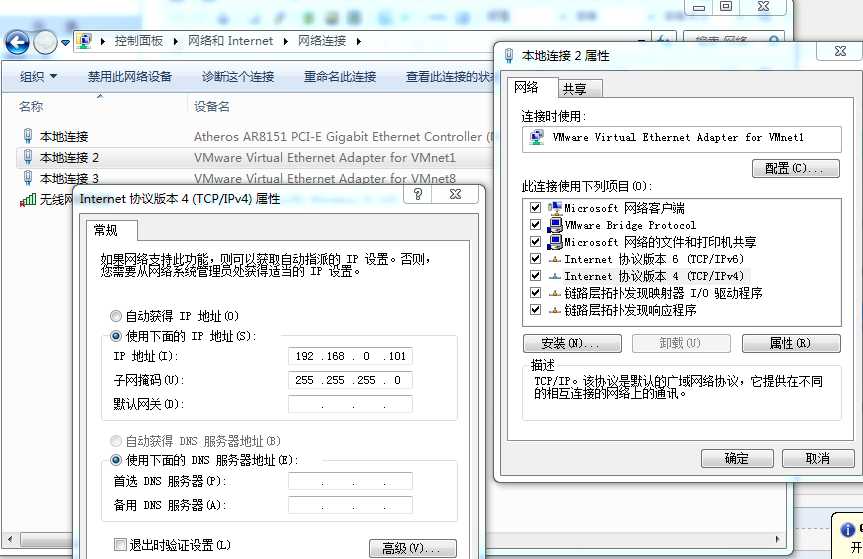Viewport: 863px width, 559px height.
Task: Expand the root arrow before 控制面板 breadcrumb
Action: click(x=103, y=41)
